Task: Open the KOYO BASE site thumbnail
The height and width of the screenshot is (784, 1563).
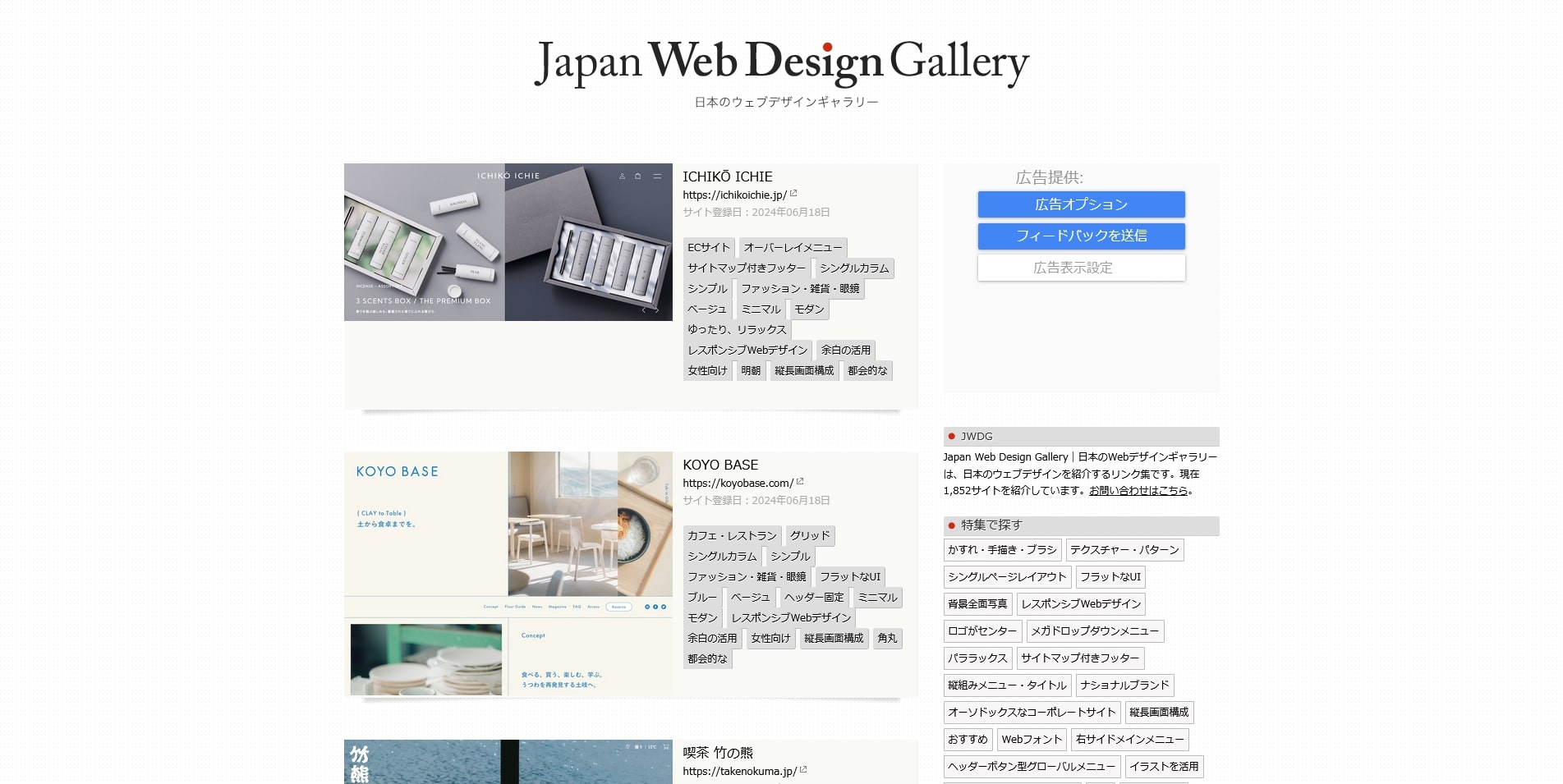Action: [x=508, y=573]
